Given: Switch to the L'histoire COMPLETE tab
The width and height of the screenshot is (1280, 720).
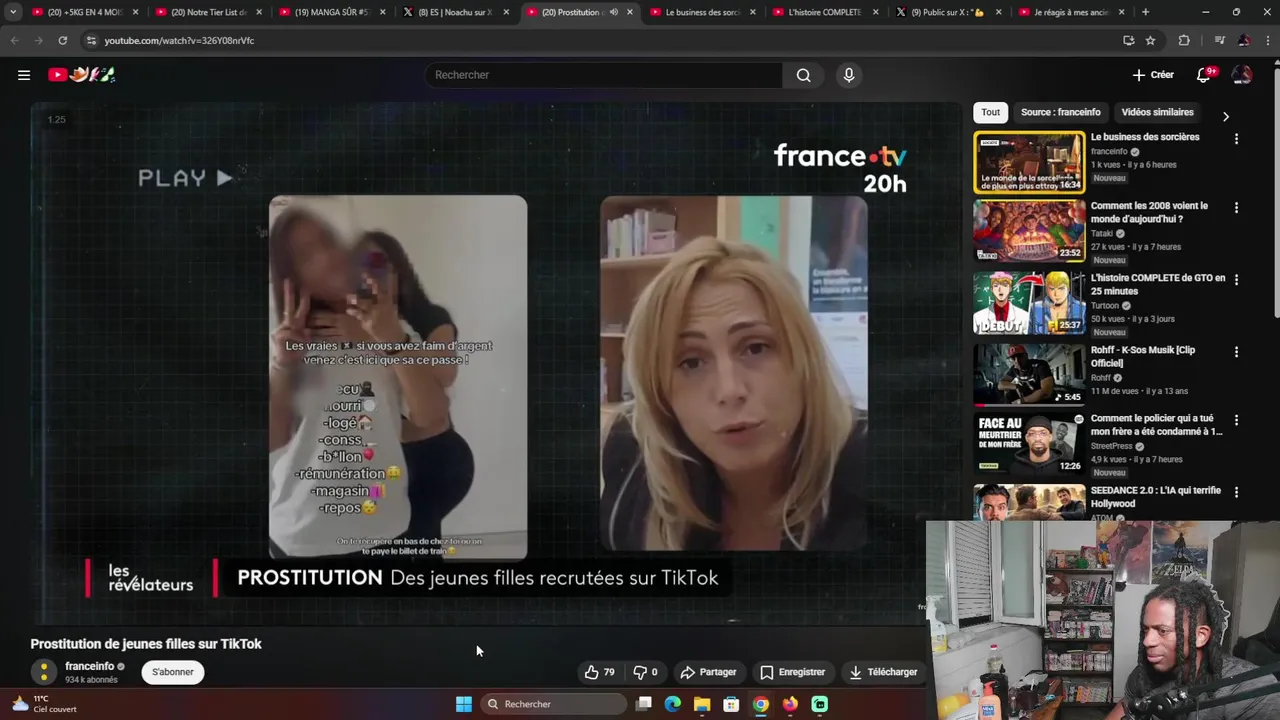Looking at the screenshot, I should pyautogui.click(x=824, y=12).
